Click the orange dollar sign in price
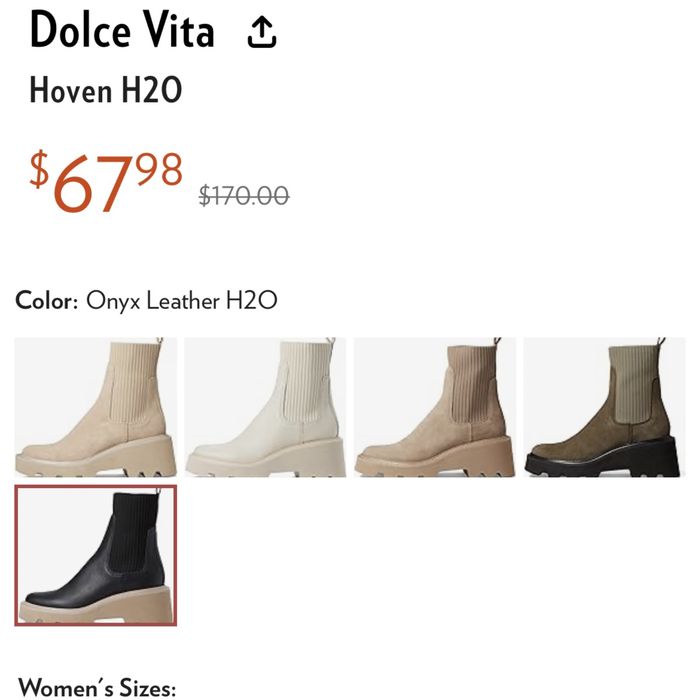This screenshot has width=700, height=700. (39, 169)
